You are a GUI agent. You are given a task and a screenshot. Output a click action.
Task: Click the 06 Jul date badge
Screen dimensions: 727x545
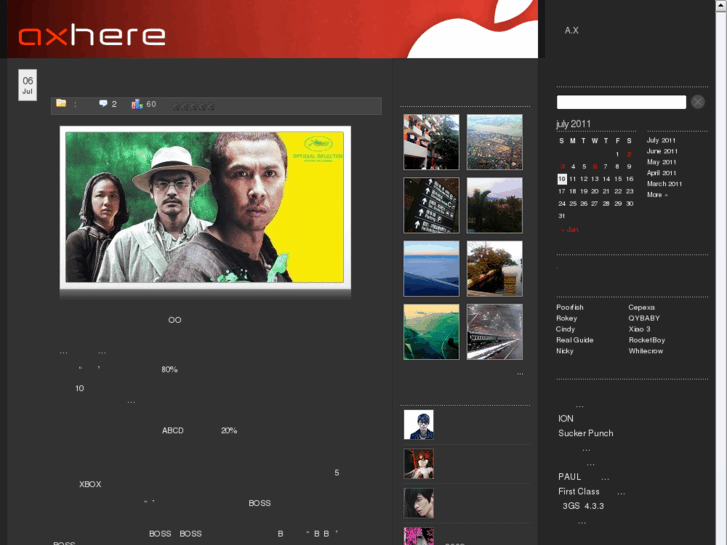click(27, 85)
